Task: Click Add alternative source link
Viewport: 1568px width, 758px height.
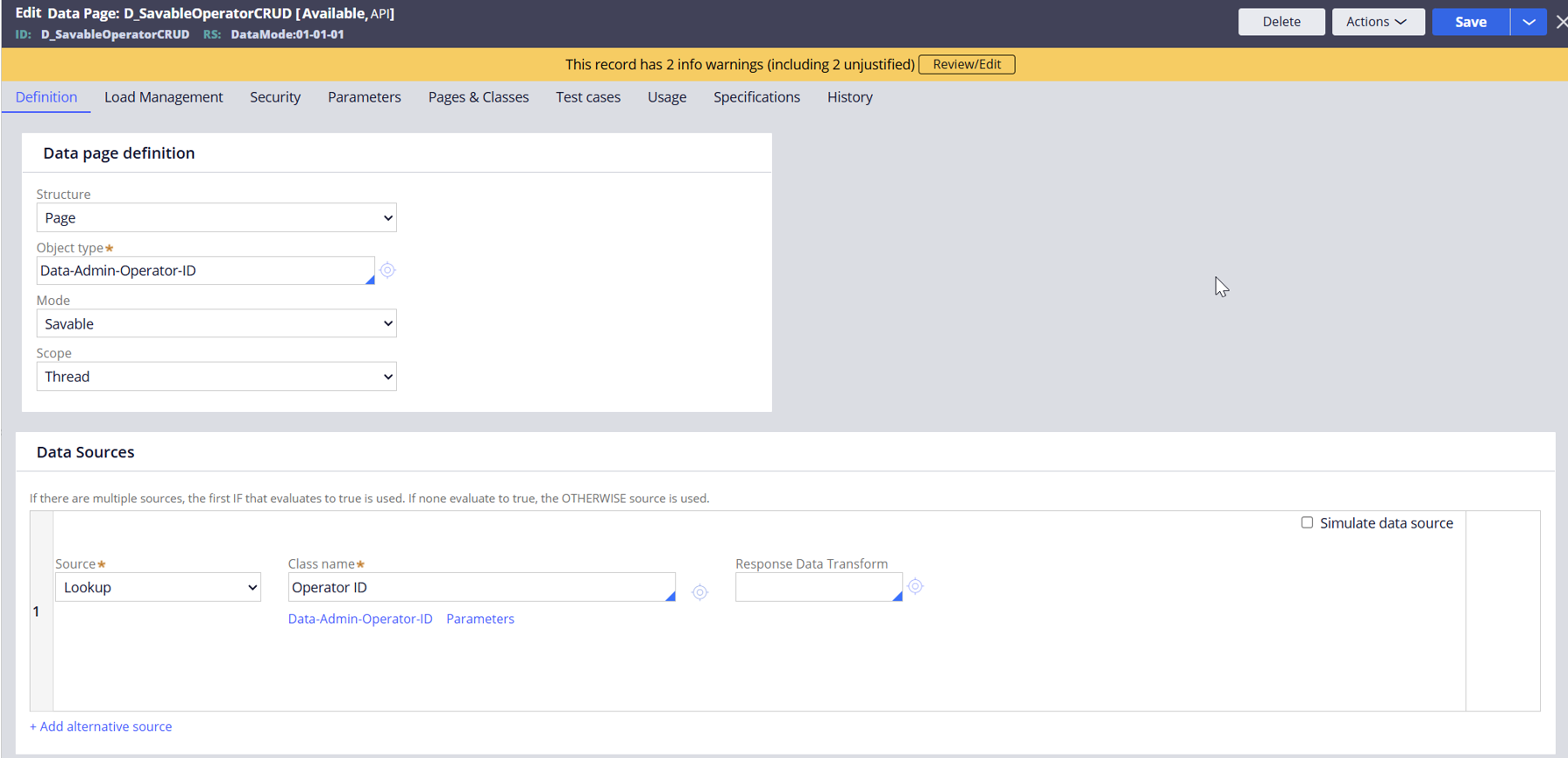Action: click(101, 726)
